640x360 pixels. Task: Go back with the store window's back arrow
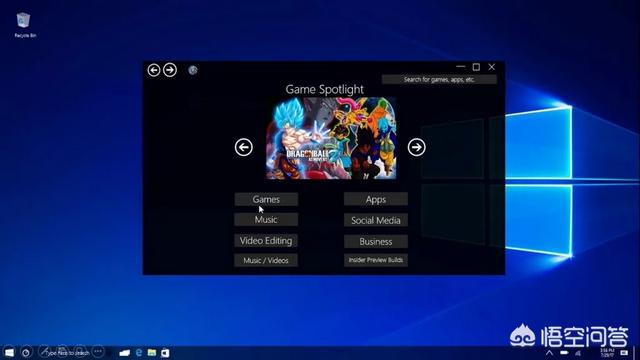[154, 70]
